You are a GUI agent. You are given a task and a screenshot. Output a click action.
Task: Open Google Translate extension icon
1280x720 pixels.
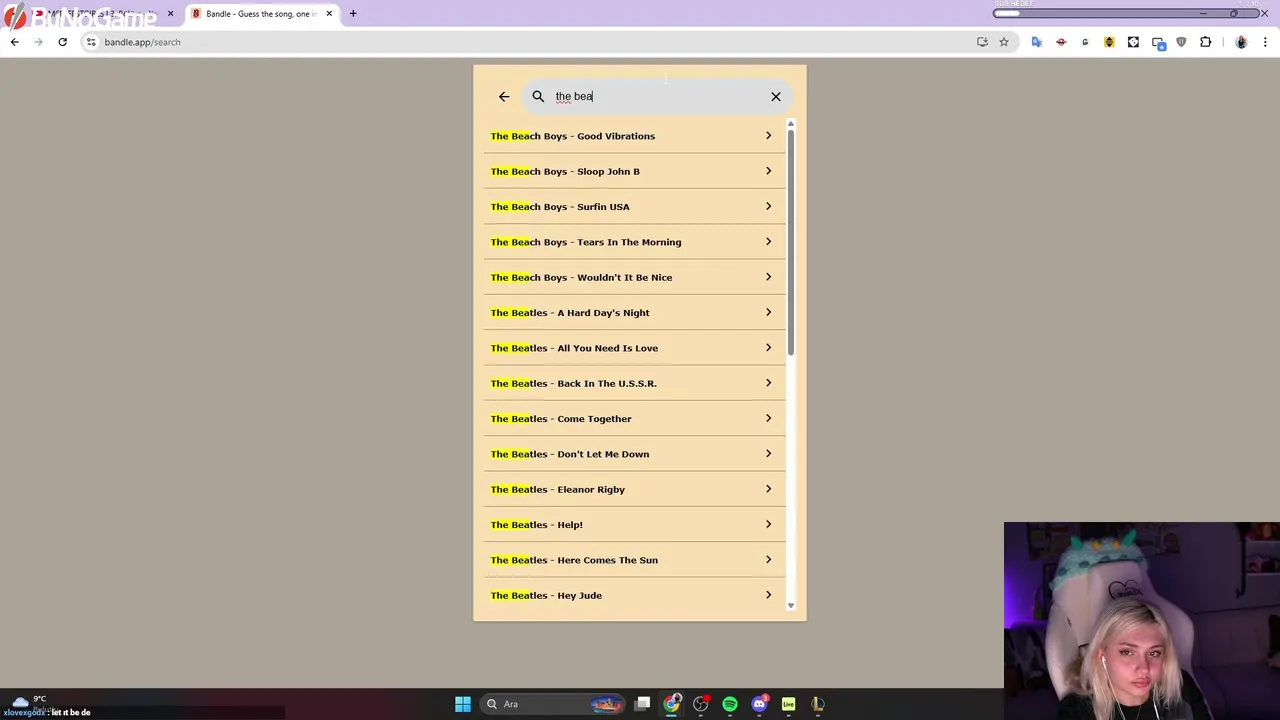(1037, 42)
